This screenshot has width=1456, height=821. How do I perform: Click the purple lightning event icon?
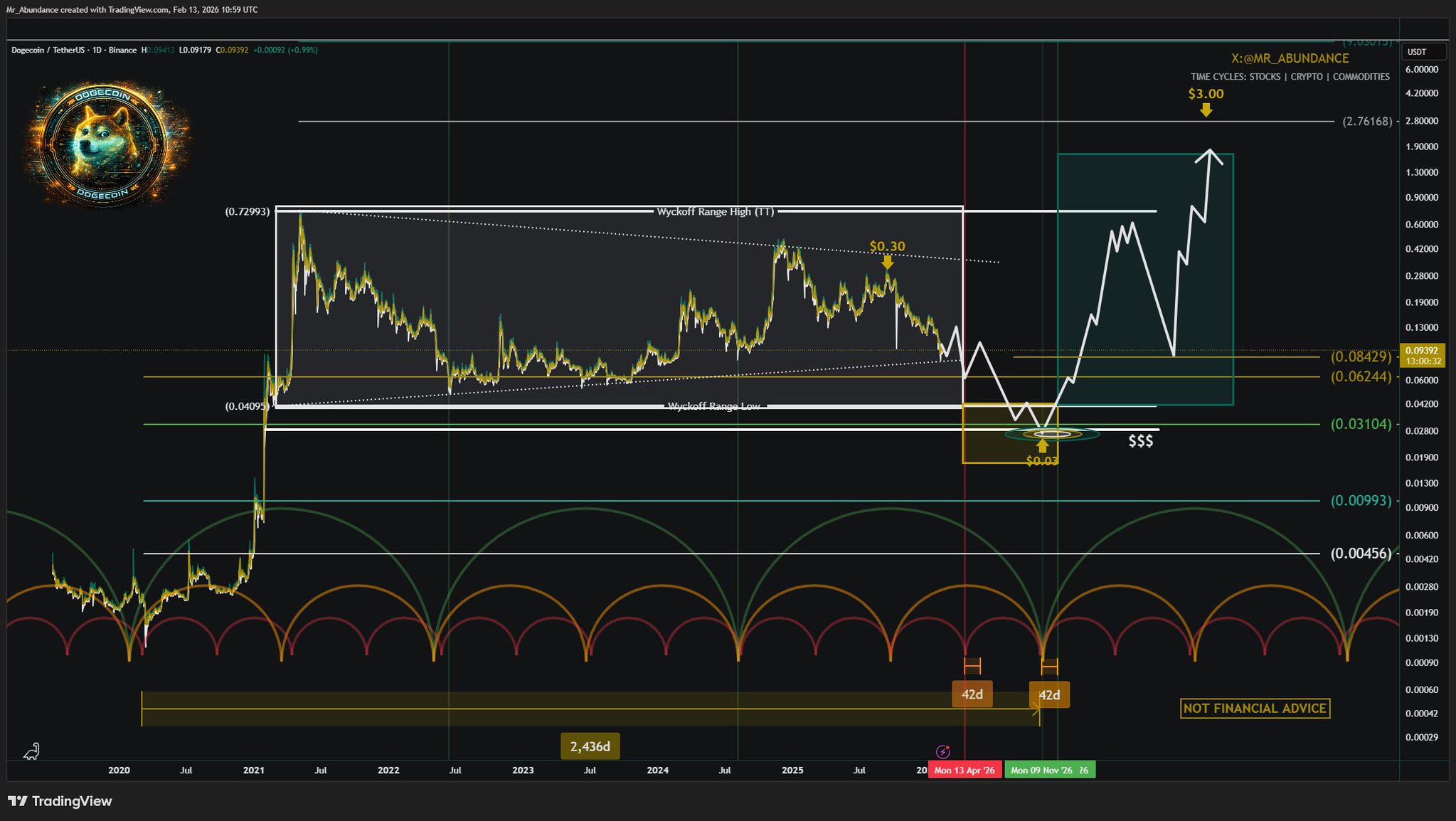(942, 751)
